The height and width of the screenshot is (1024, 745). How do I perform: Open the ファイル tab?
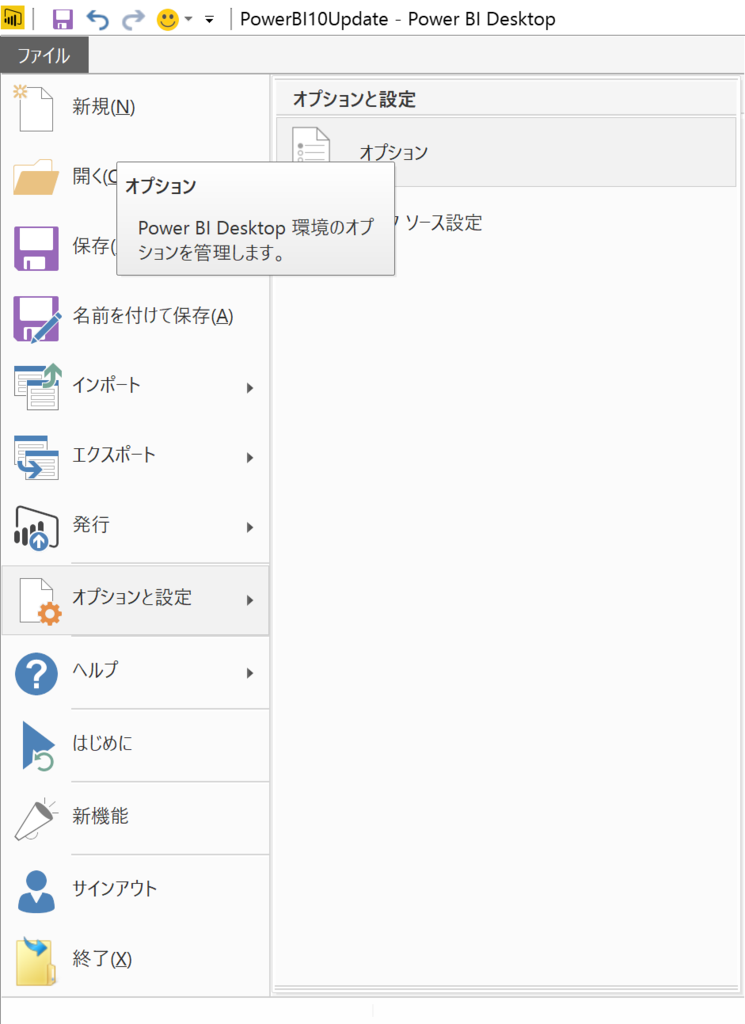[x=44, y=56]
